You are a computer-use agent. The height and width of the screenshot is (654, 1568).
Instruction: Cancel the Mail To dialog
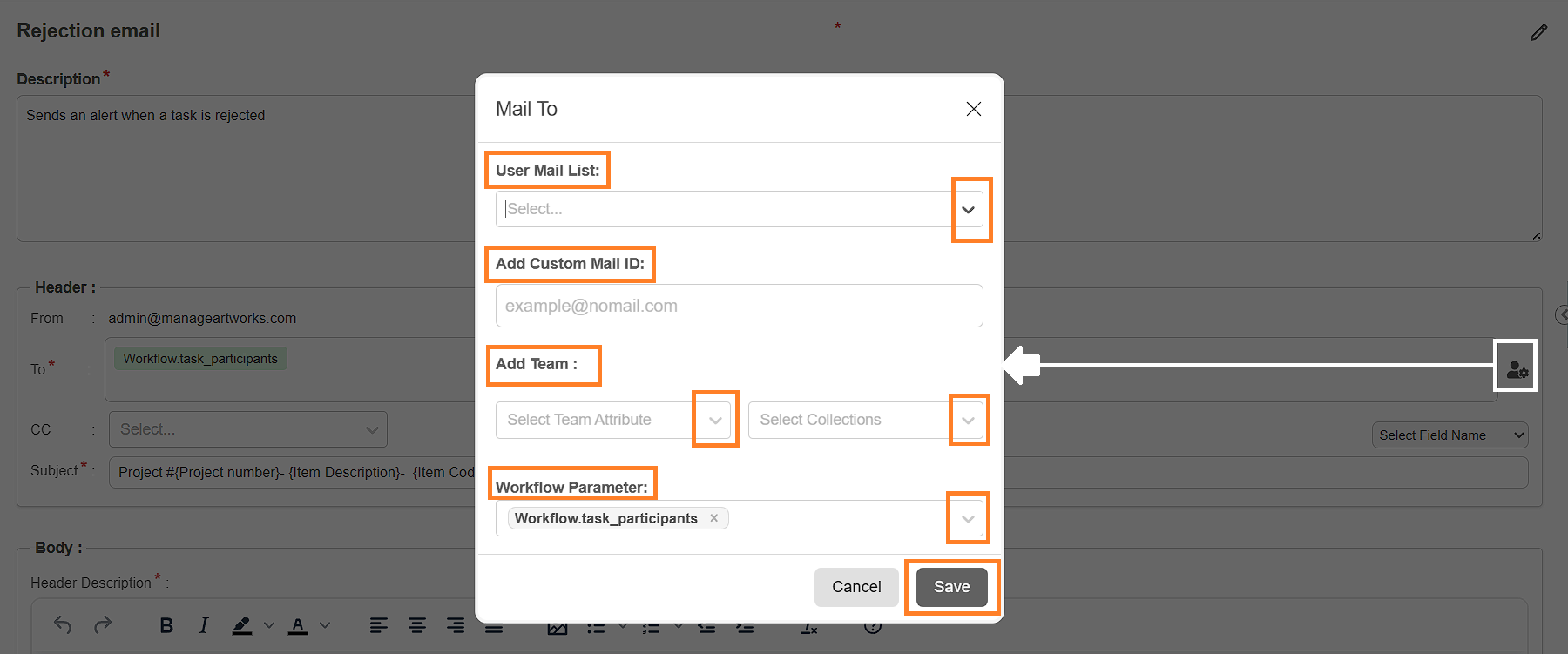click(x=856, y=587)
